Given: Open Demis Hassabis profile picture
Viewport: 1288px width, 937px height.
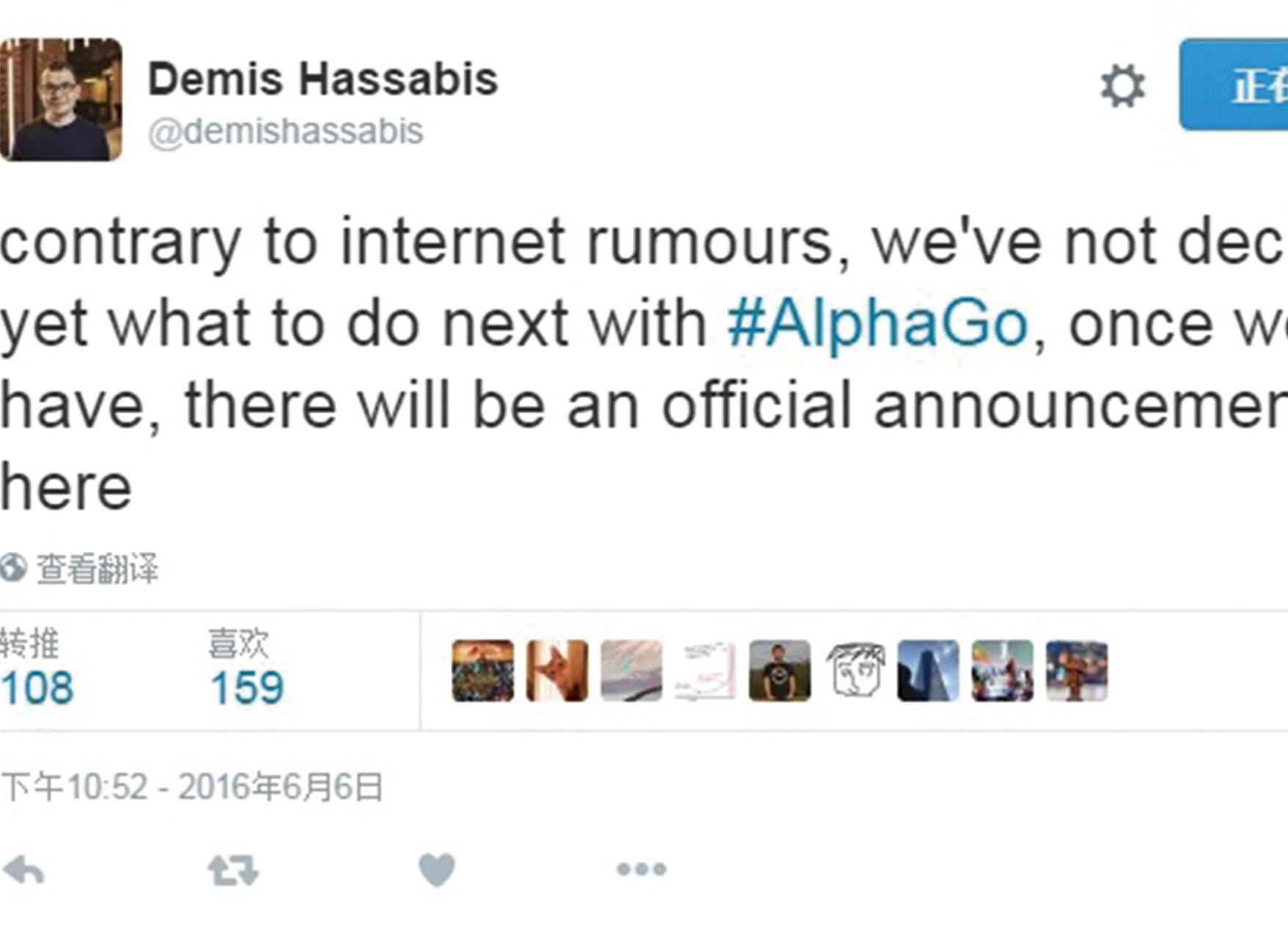Looking at the screenshot, I should 61,99.
